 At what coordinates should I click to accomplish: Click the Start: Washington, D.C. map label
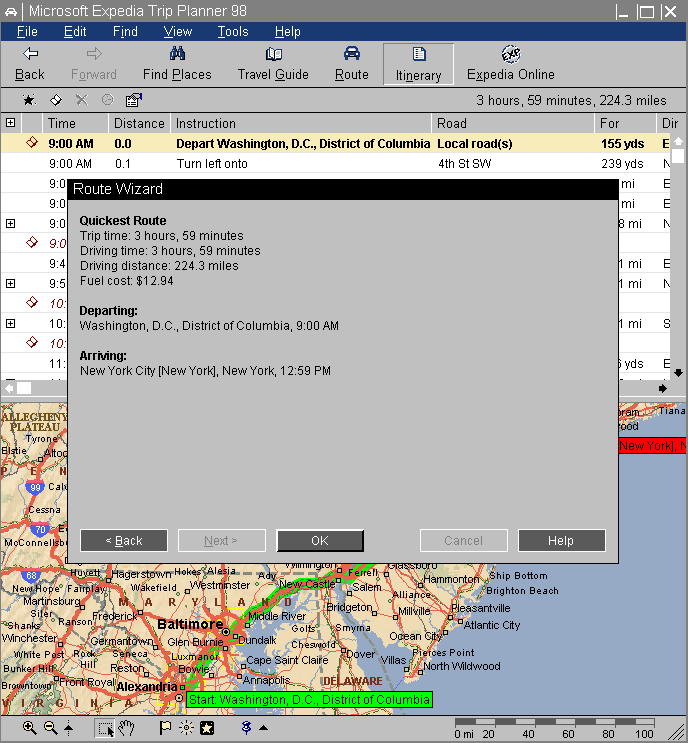tap(309, 700)
